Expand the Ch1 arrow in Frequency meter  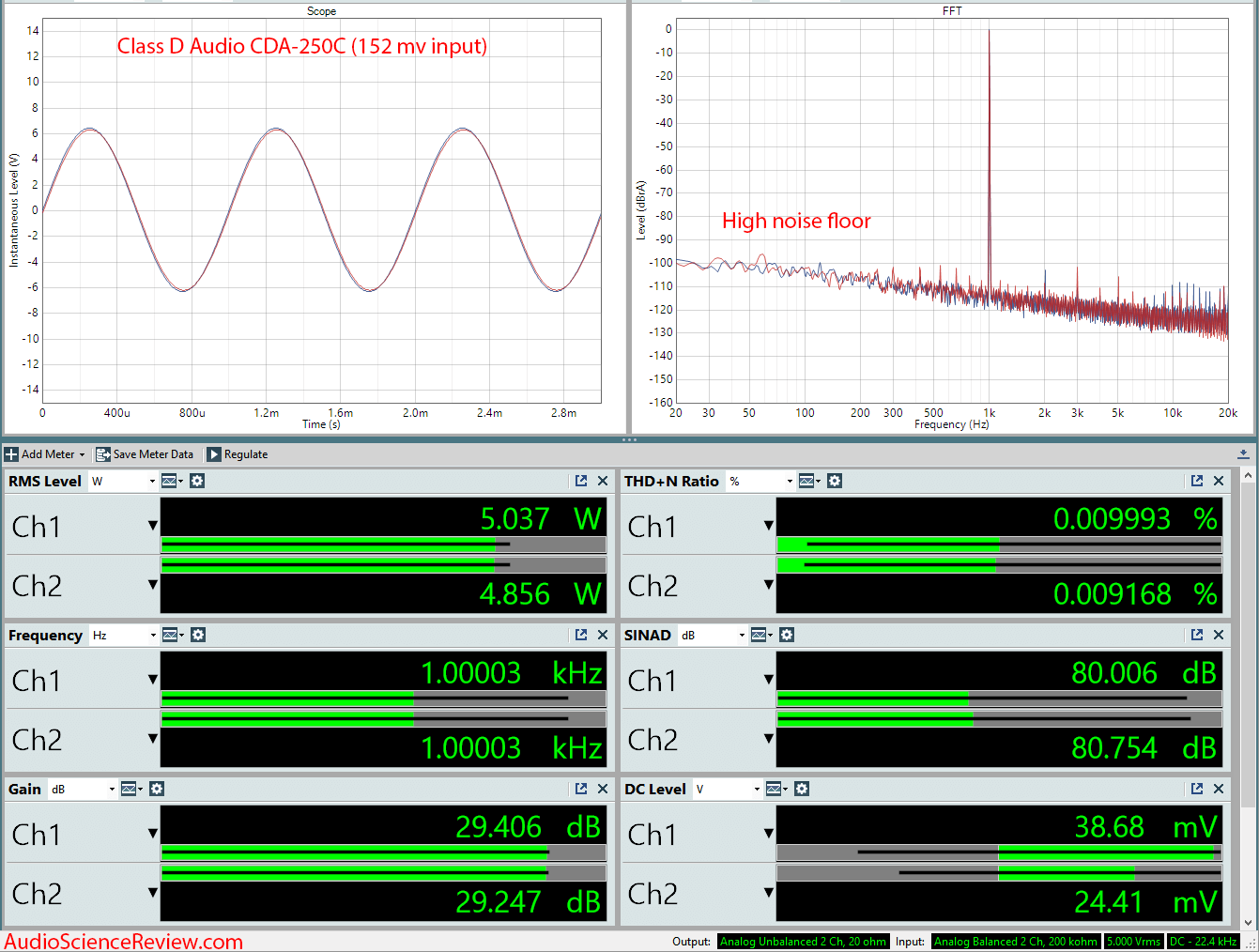tap(152, 680)
